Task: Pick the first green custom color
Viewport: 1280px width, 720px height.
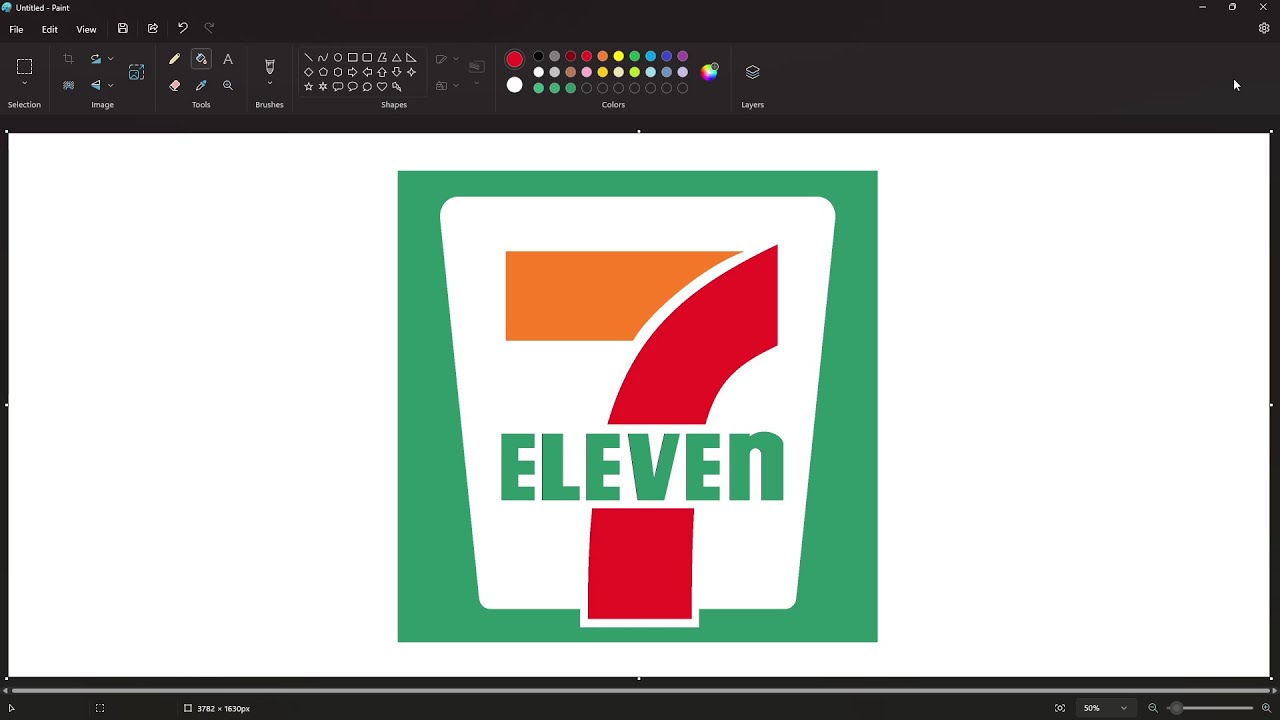Action: pos(538,88)
